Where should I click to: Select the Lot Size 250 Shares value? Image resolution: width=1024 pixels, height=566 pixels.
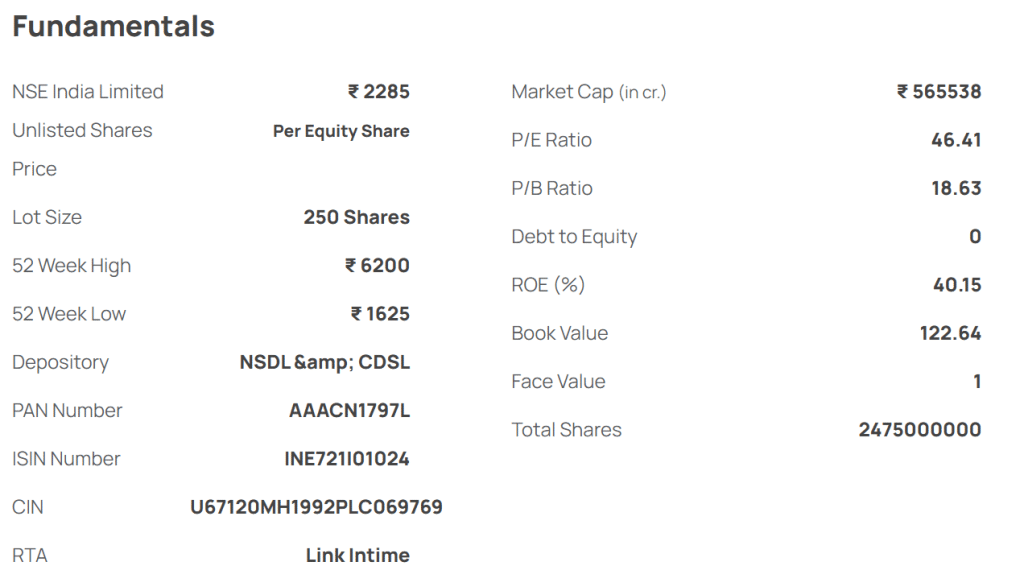coord(357,217)
